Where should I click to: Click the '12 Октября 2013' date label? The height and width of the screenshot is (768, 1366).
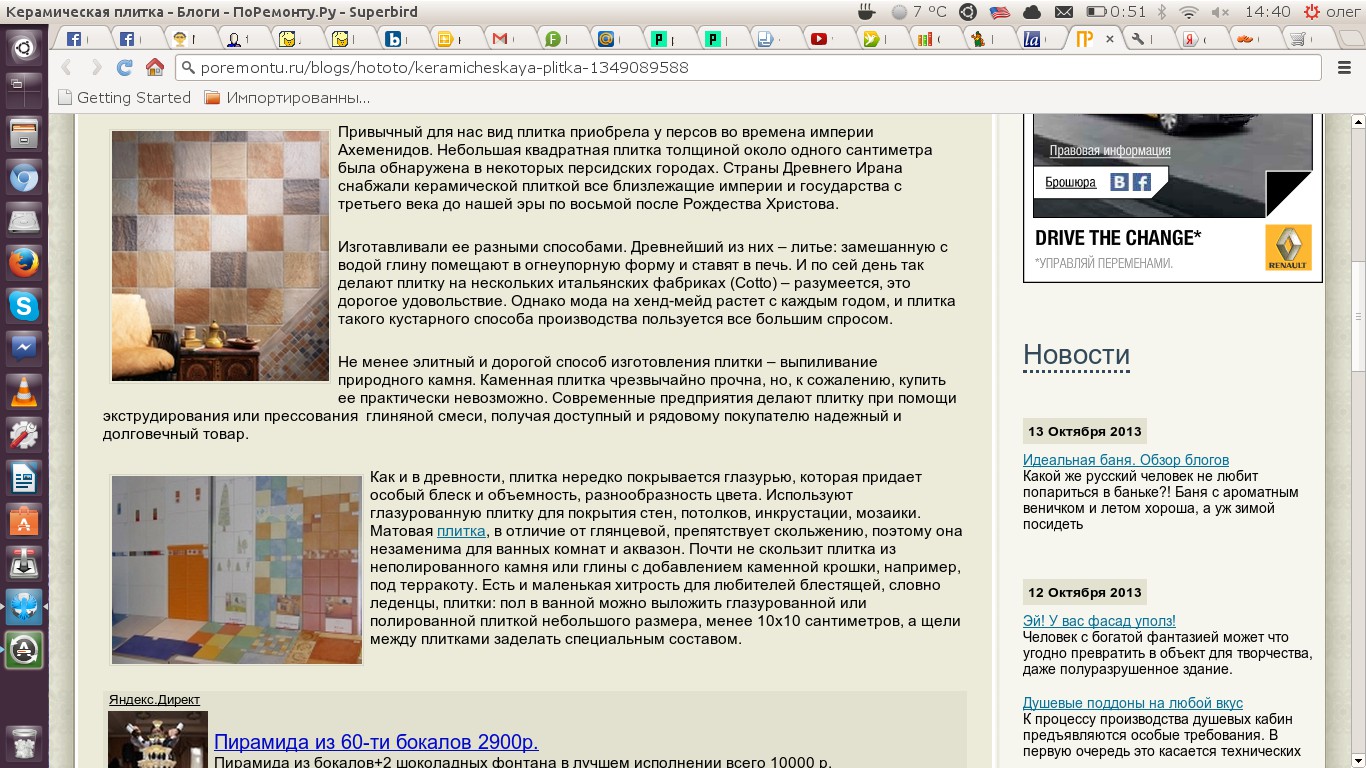(1084, 592)
